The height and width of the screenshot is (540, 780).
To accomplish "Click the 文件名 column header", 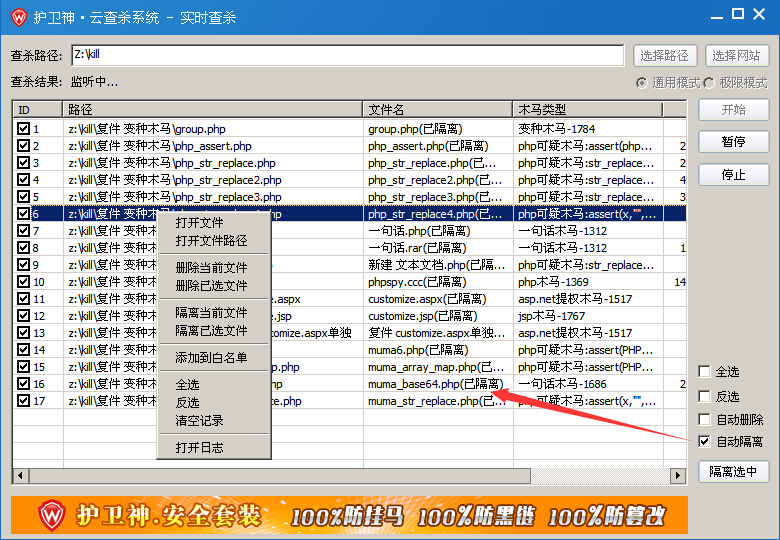I will point(437,109).
